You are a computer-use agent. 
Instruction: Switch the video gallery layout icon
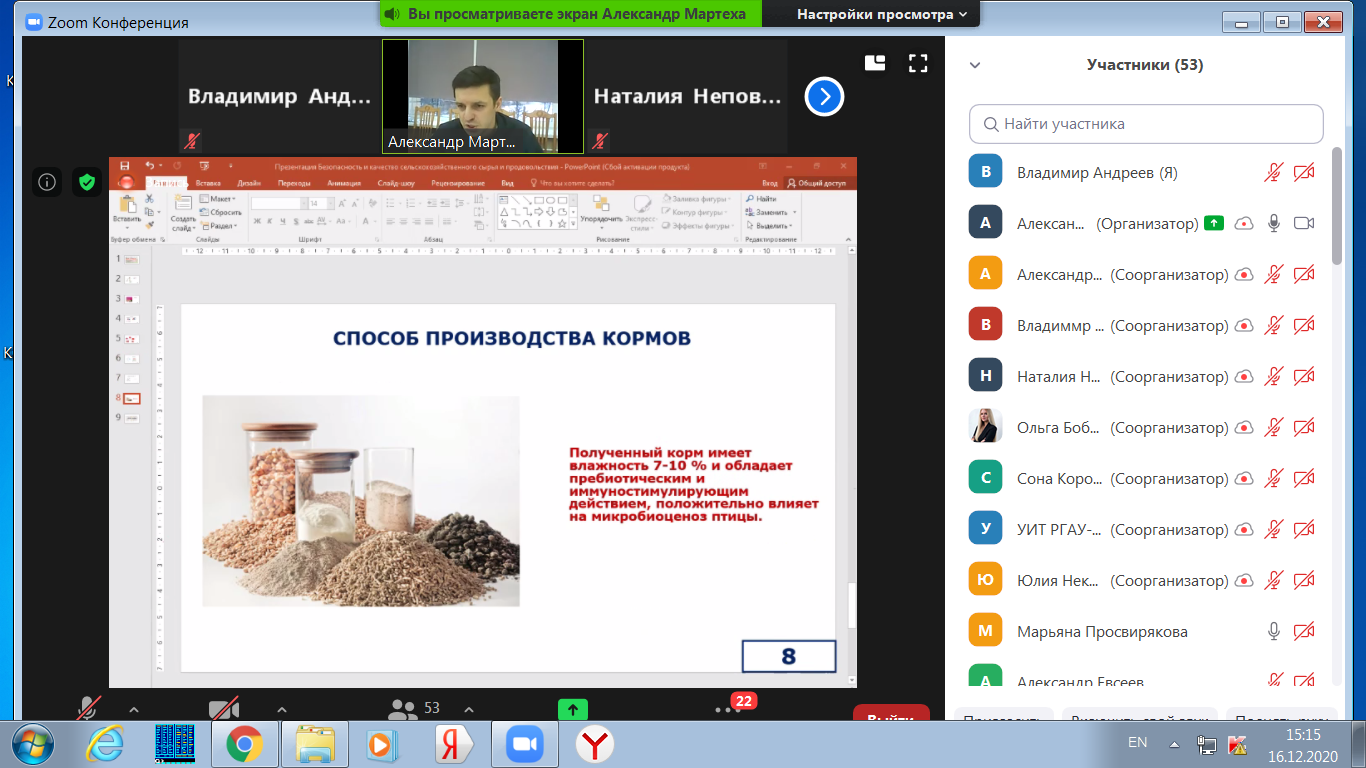875,64
